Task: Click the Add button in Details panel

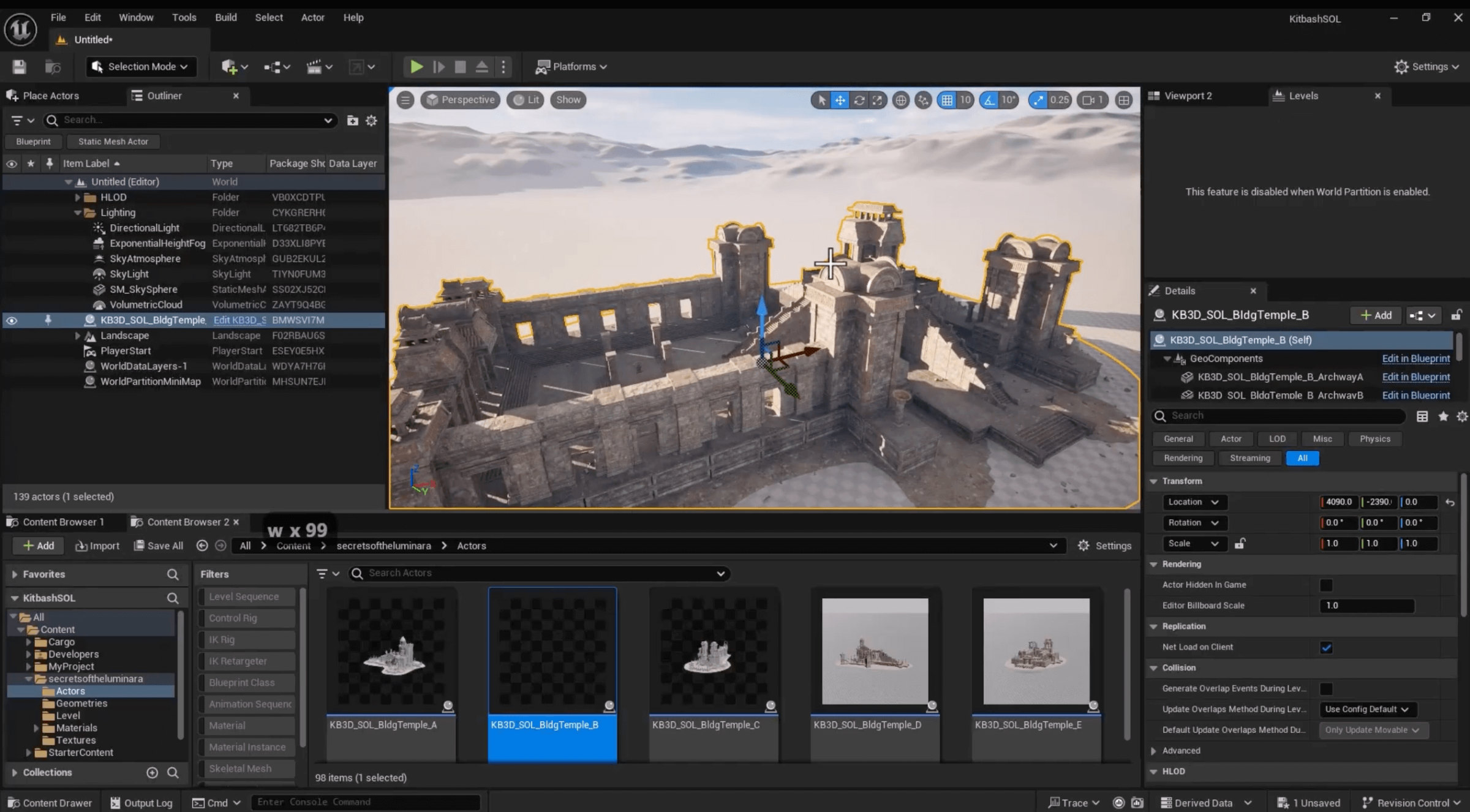Action: pos(1374,315)
